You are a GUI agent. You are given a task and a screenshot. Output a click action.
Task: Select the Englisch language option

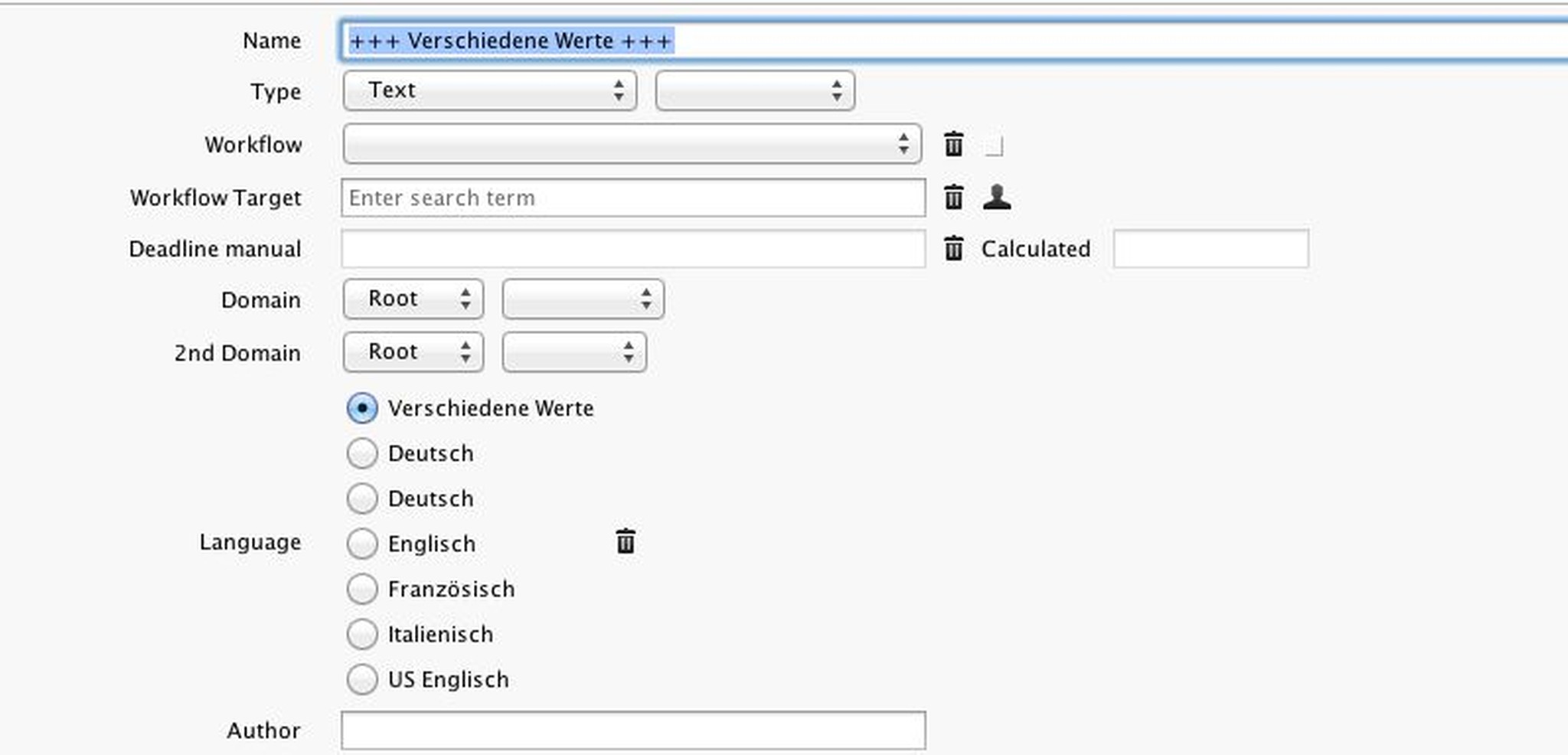362,544
